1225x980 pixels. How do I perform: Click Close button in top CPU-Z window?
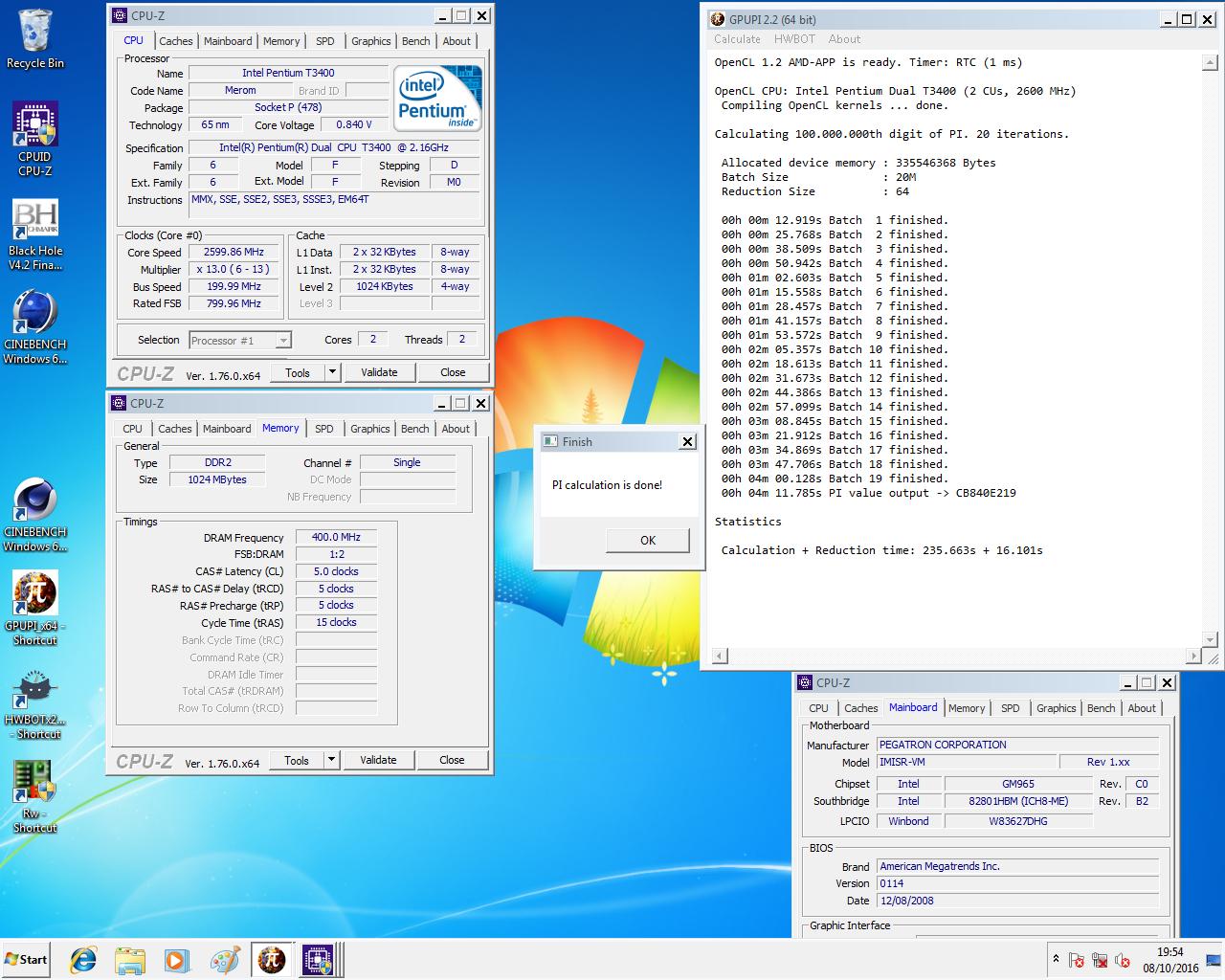coord(454,372)
